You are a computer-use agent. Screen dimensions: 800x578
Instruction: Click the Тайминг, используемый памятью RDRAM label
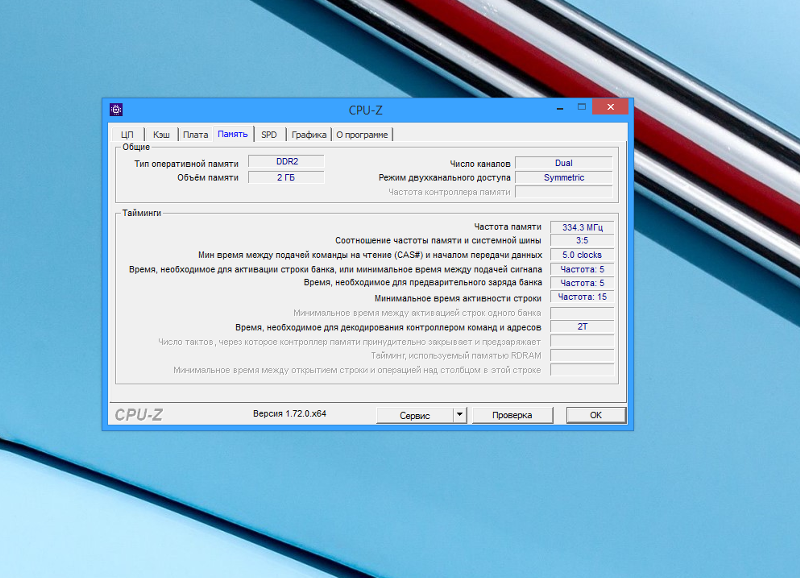pyautogui.click(x=456, y=356)
